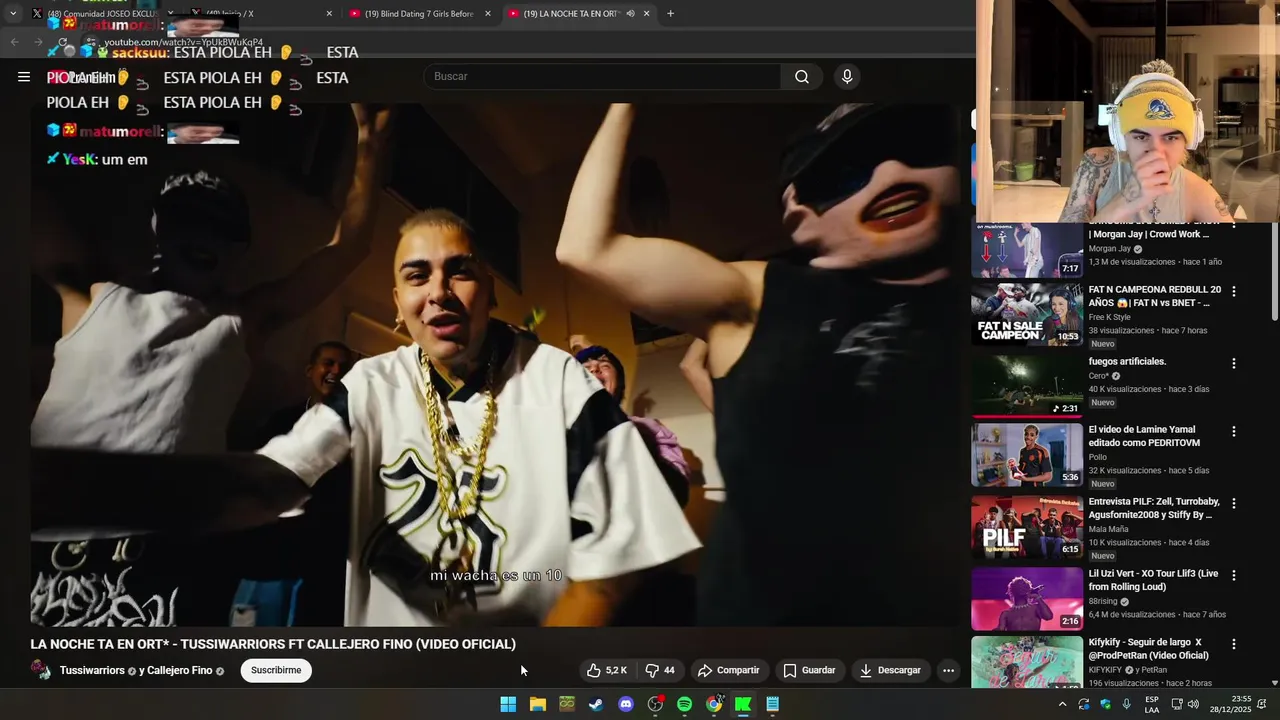
Task: Open Notepad app from the taskbar
Action: tap(772, 704)
